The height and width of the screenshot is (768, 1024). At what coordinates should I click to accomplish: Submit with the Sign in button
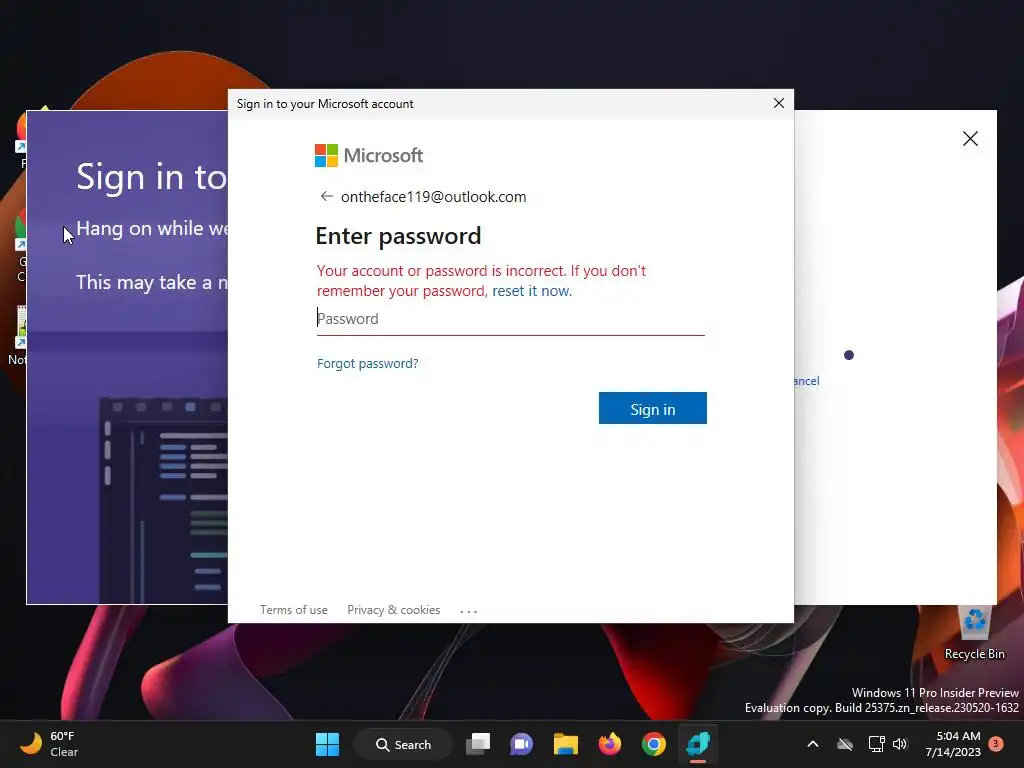pos(652,408)
